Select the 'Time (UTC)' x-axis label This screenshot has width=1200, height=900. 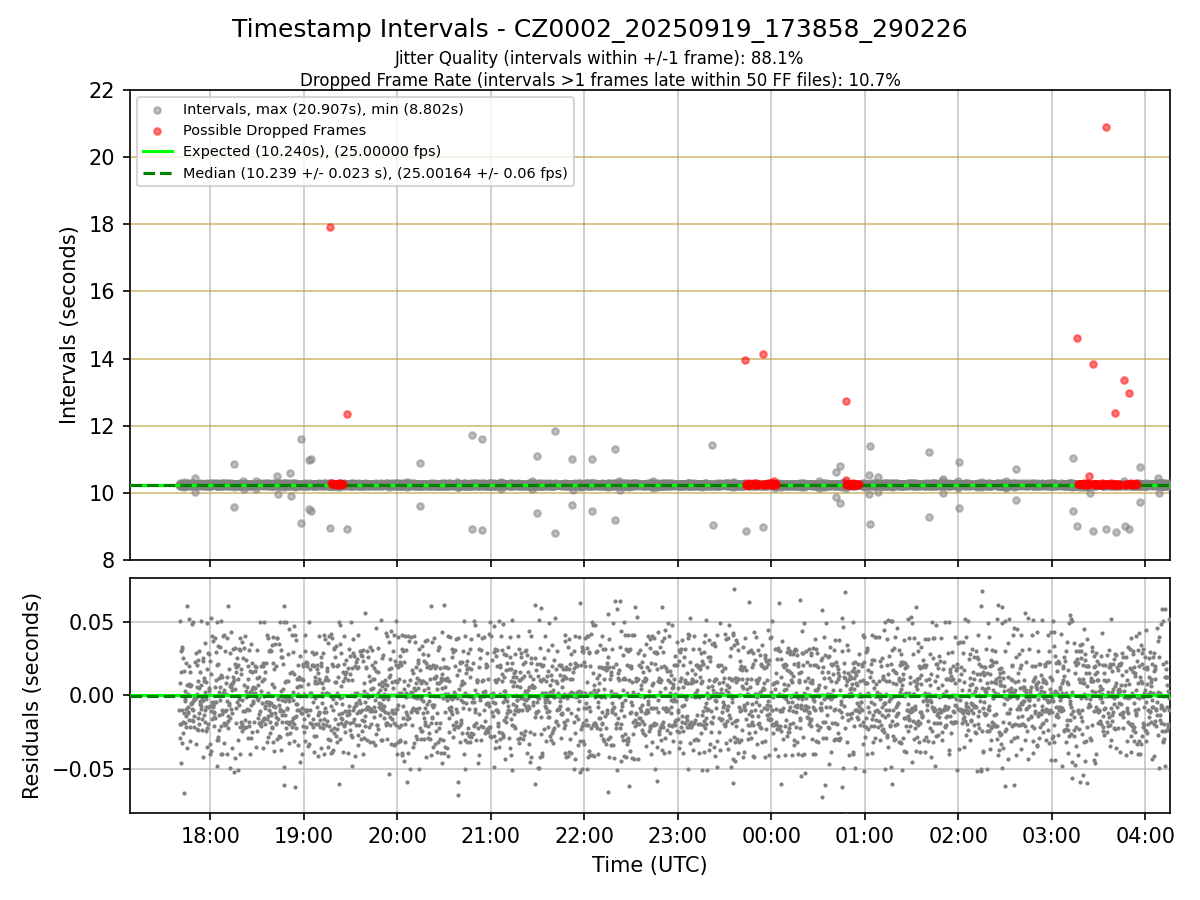(x=649, y=865)
